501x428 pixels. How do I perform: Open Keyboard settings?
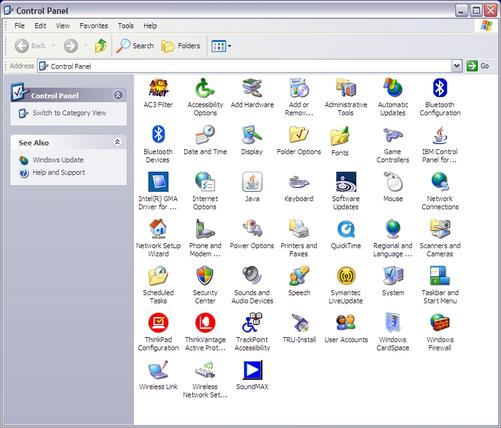pyautogui.click(x=299, y=187)
